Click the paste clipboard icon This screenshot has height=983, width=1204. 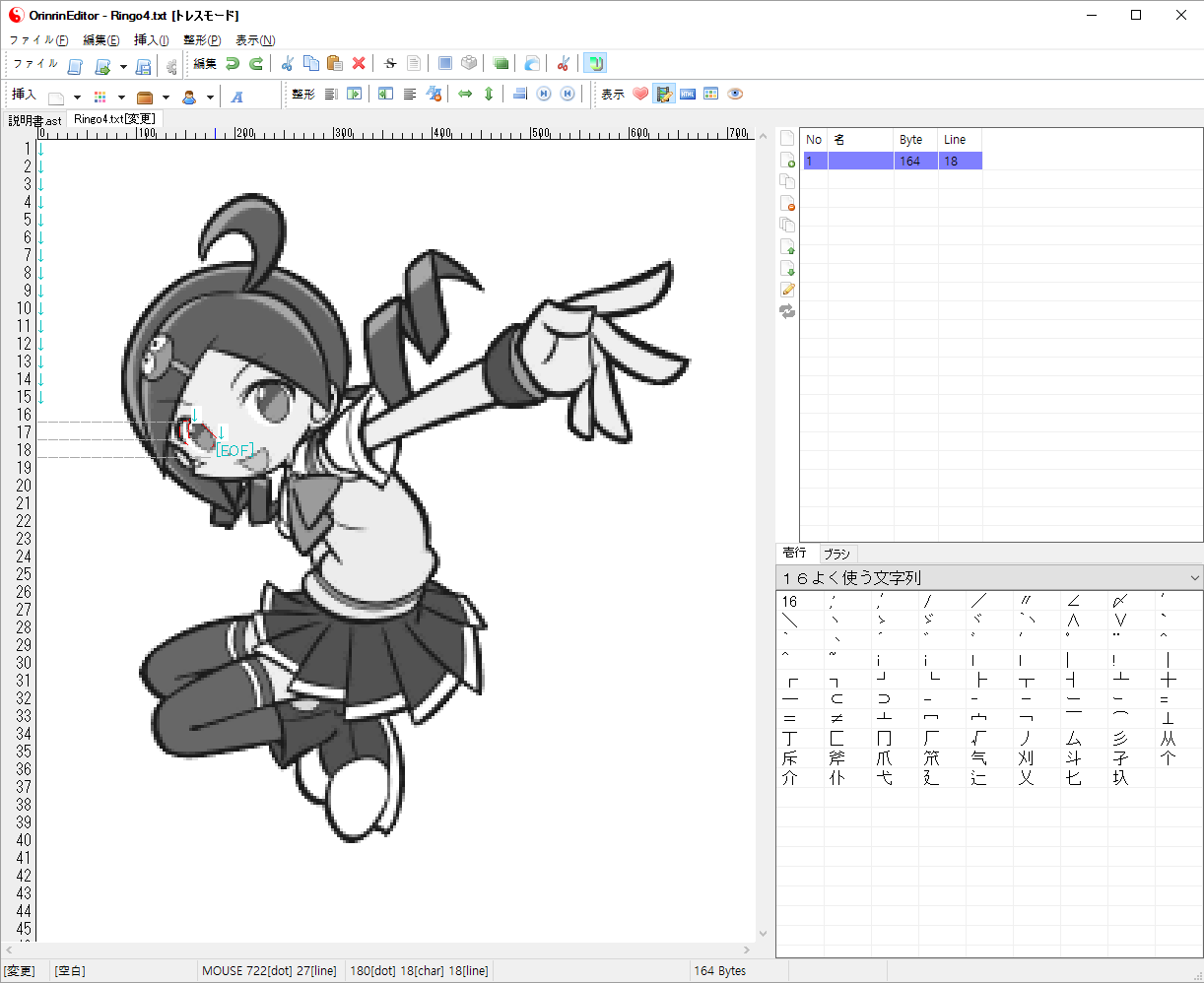pyautogui.click(x=335, y=64)
